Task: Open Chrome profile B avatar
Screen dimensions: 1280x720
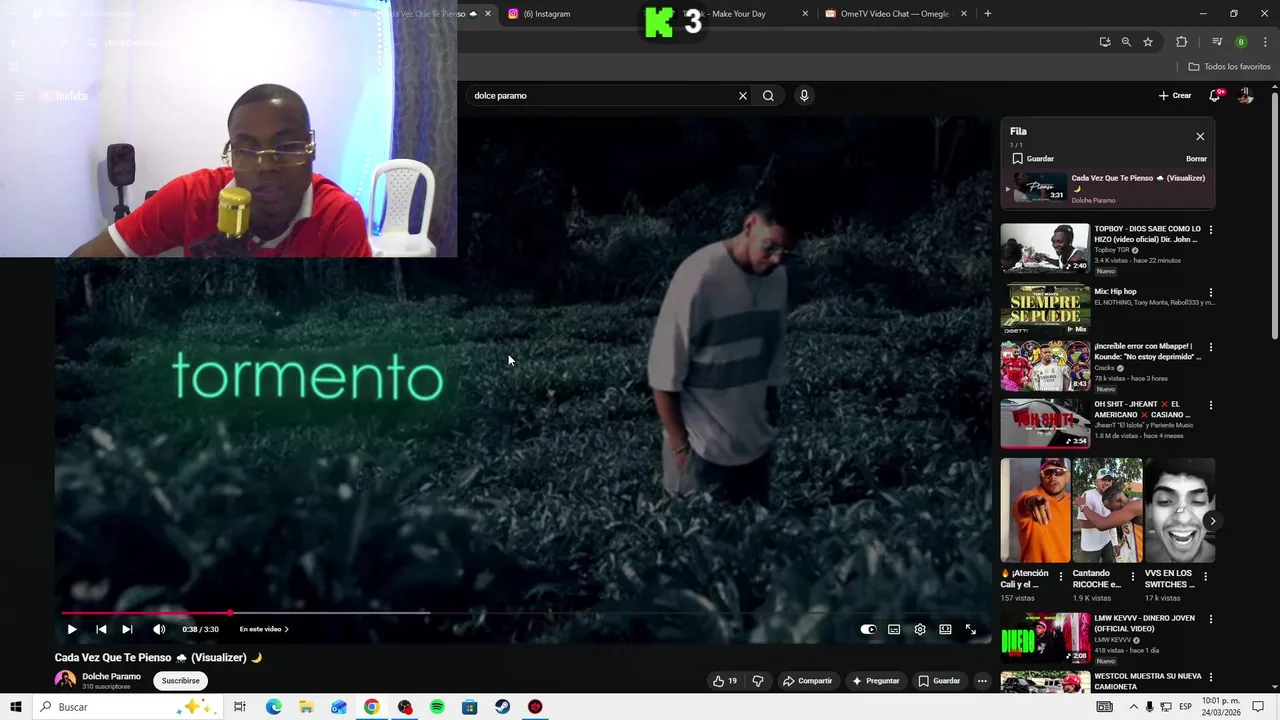Action: [1241, 42]
